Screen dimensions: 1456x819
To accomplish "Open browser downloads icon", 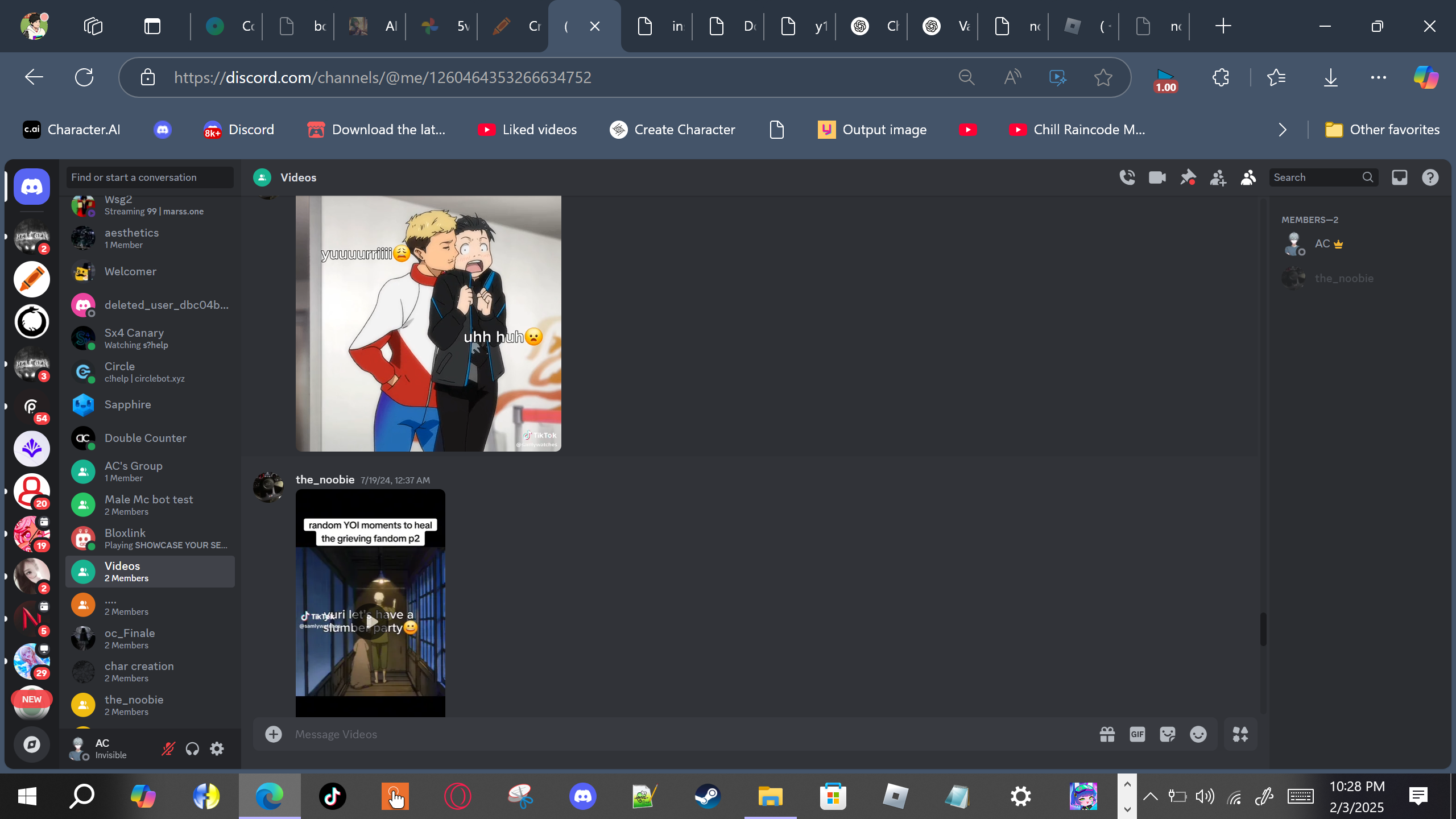I will point(1331,77).
